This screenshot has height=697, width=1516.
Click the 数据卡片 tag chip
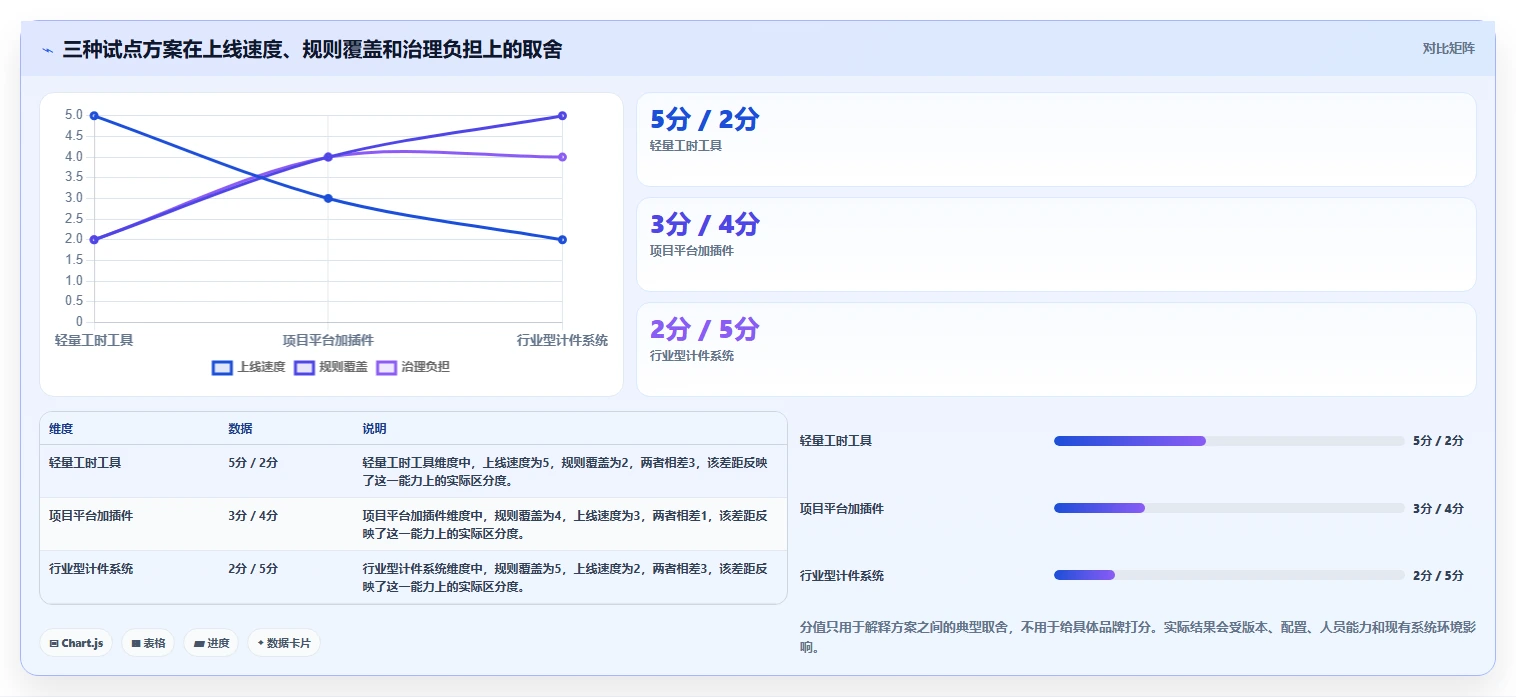[284, 643]
